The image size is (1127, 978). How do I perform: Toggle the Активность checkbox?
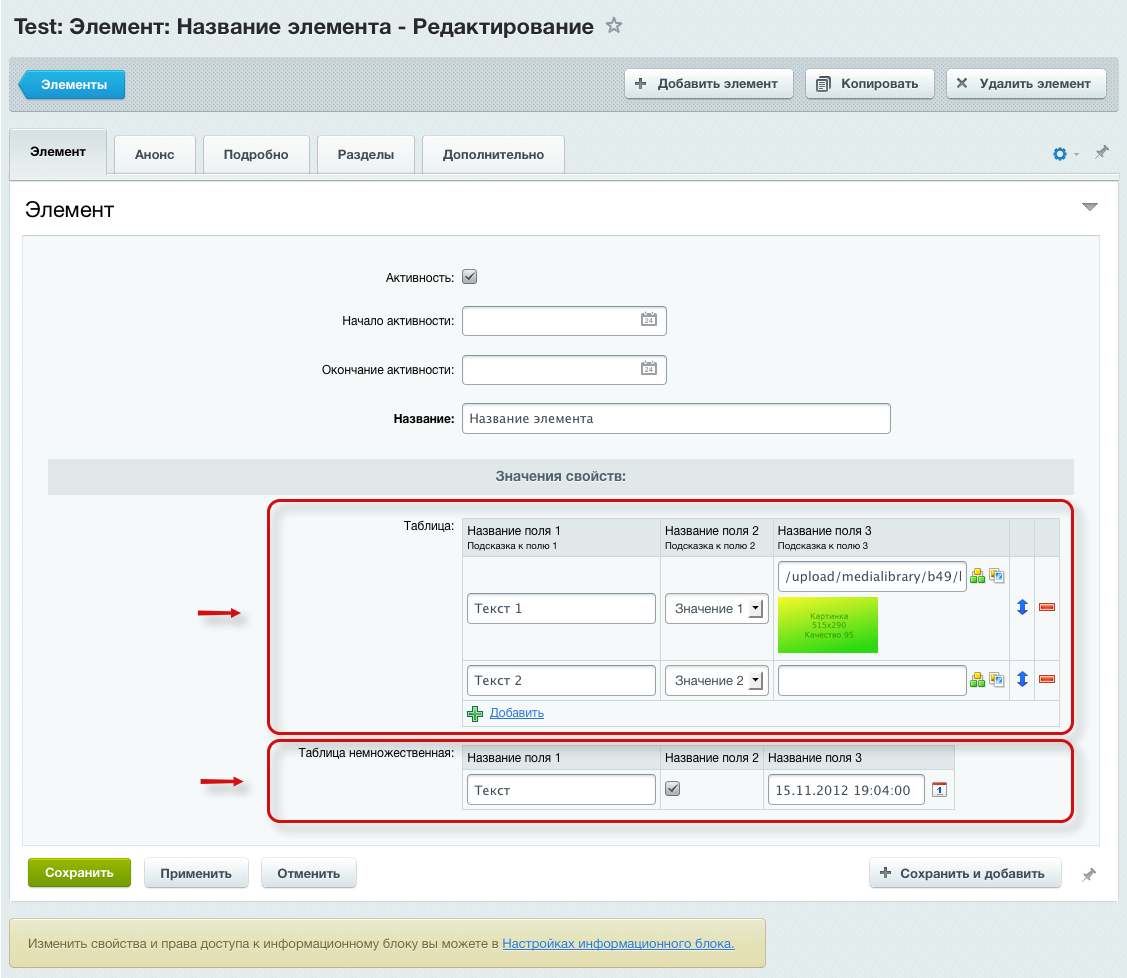click(469, 277)
